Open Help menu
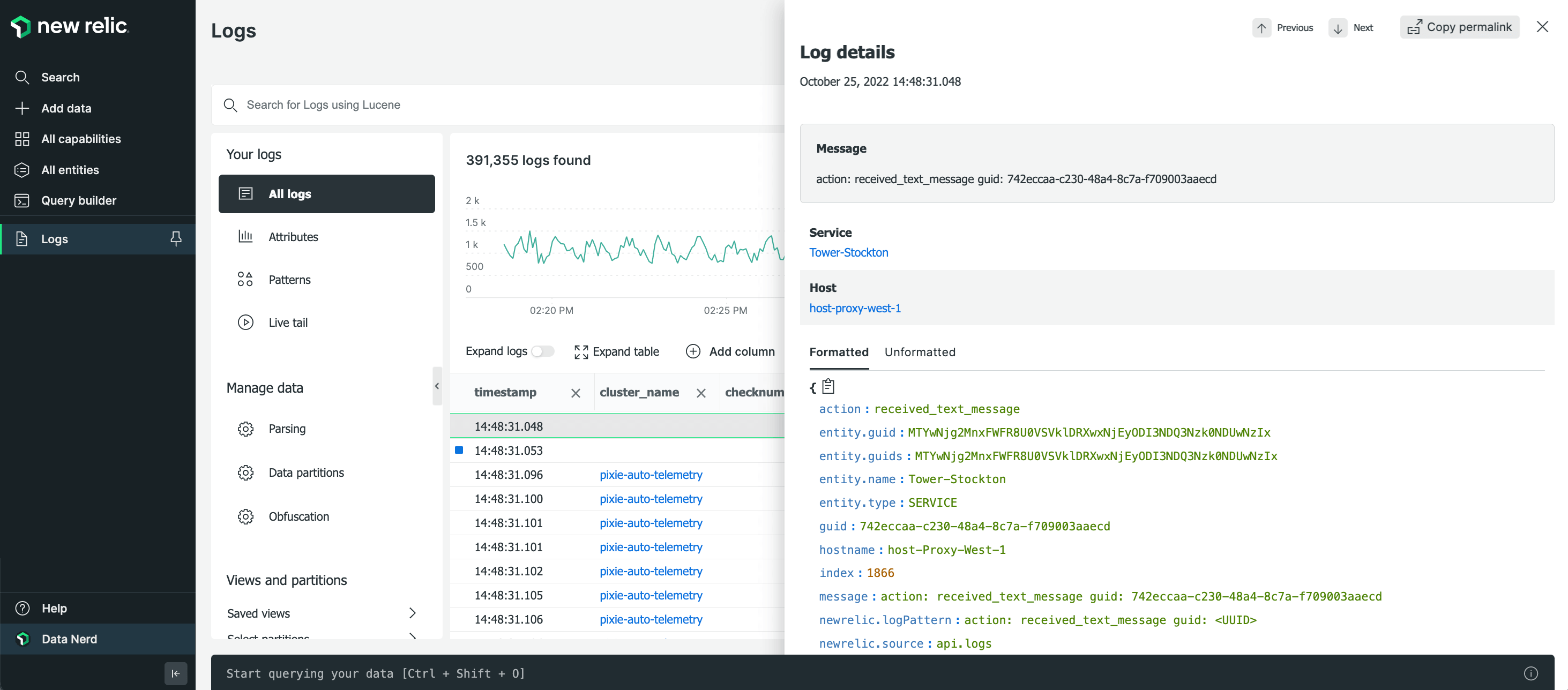This screenshot has width=1568, height=690. point(98,608)
